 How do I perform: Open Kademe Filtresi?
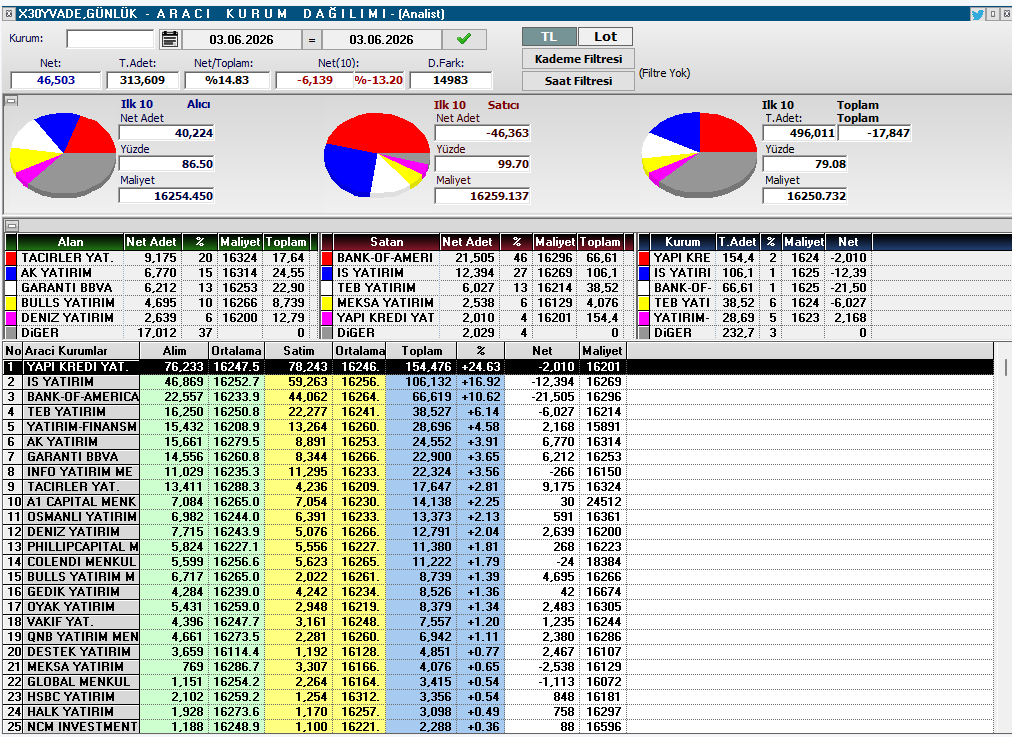point(578,59)
